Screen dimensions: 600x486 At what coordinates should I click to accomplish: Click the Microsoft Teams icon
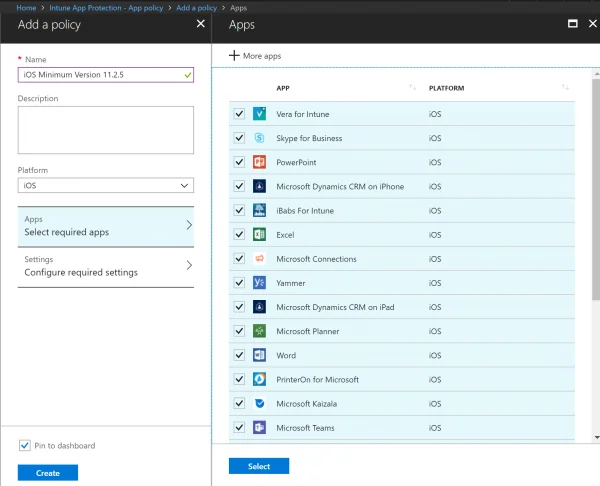pos(259,427)
